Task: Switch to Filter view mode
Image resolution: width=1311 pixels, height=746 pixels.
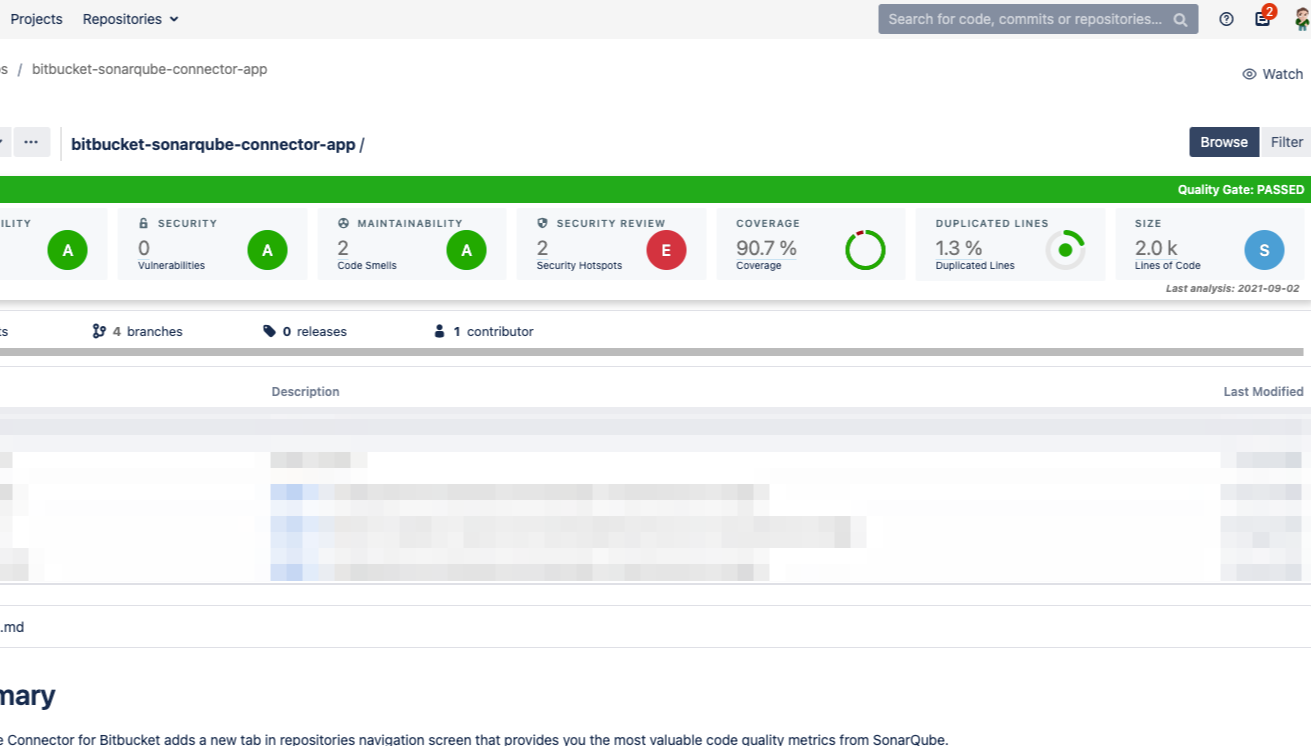Action: 1286,142
